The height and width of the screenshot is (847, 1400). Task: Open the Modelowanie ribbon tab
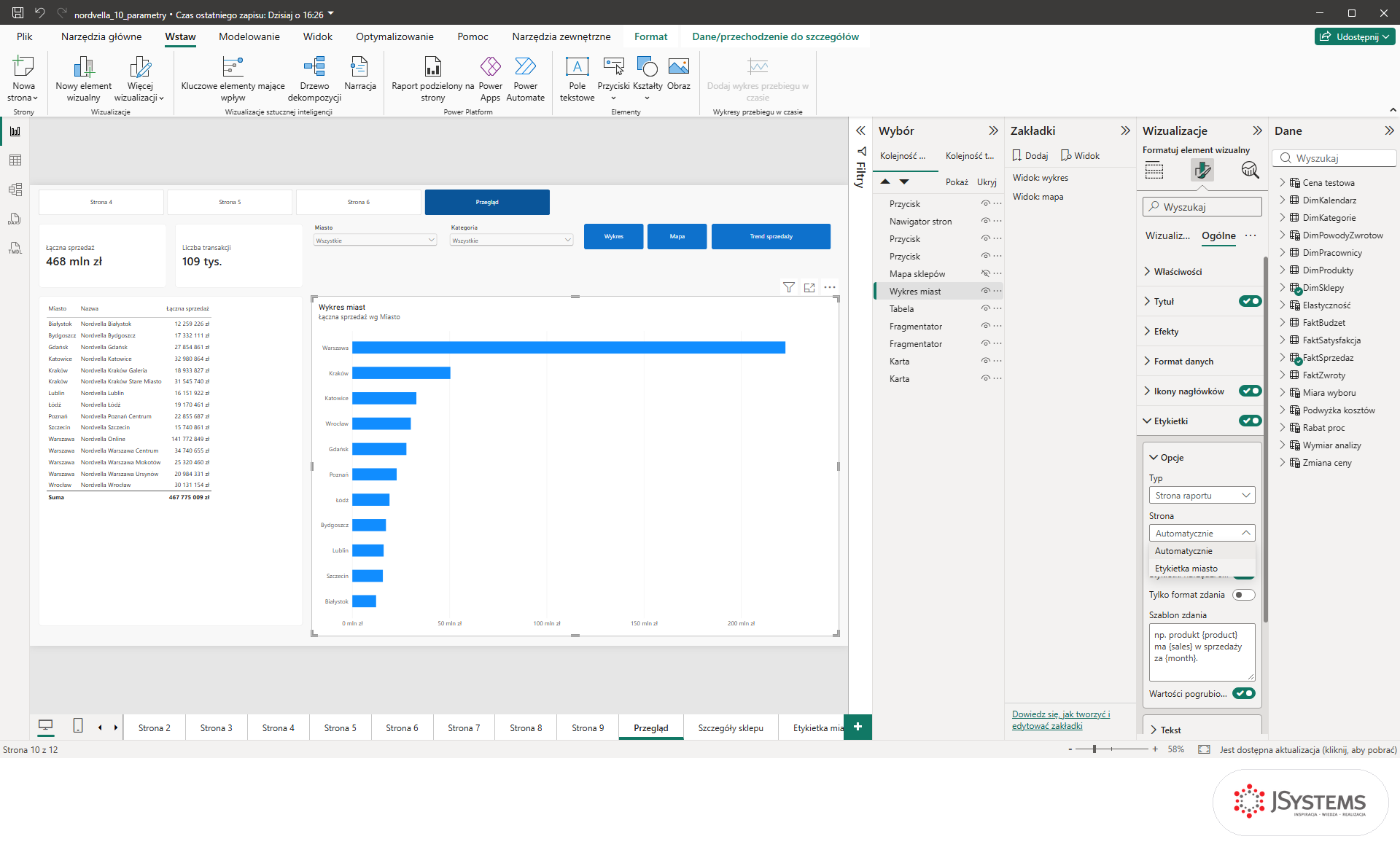[x=249, y=36]
